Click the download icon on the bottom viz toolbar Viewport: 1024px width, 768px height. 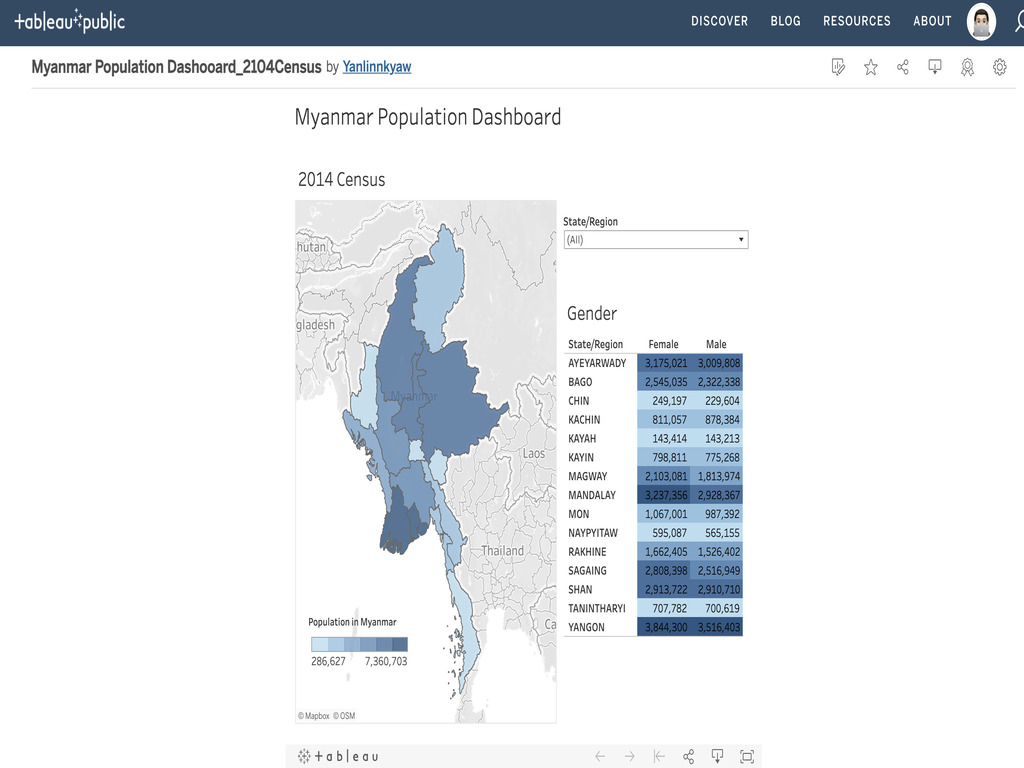click(716, 756)
